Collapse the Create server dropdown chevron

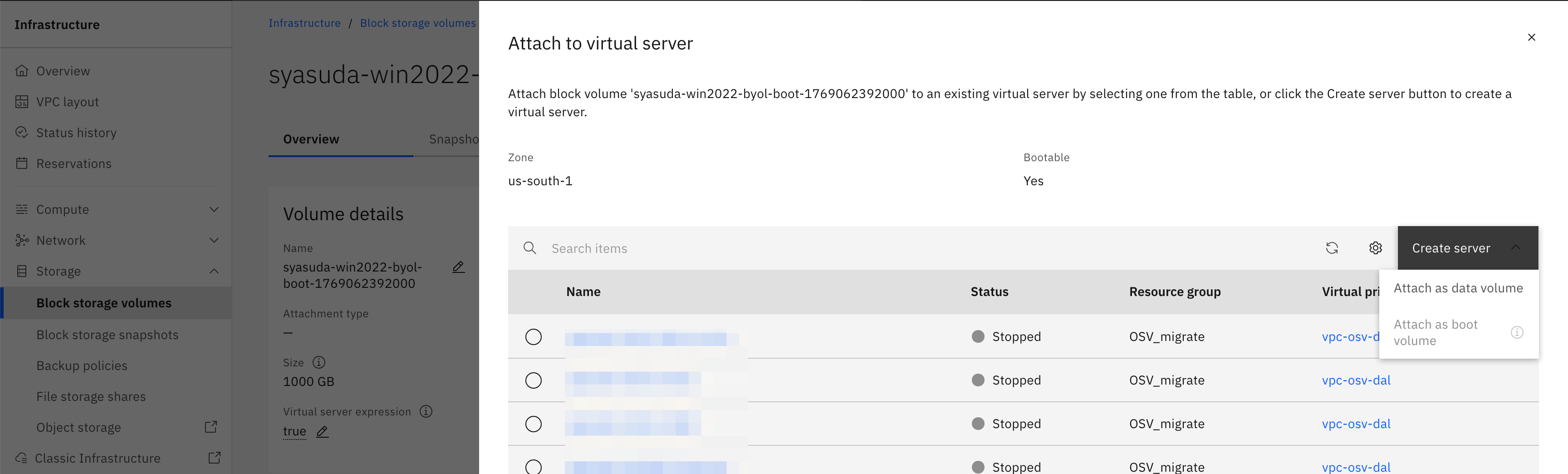pos(1516,247)
